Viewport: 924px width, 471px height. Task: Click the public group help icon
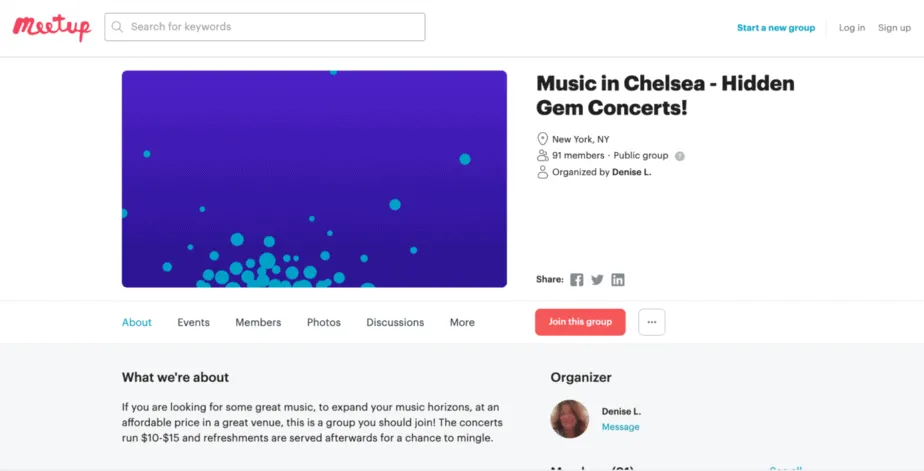680,156
